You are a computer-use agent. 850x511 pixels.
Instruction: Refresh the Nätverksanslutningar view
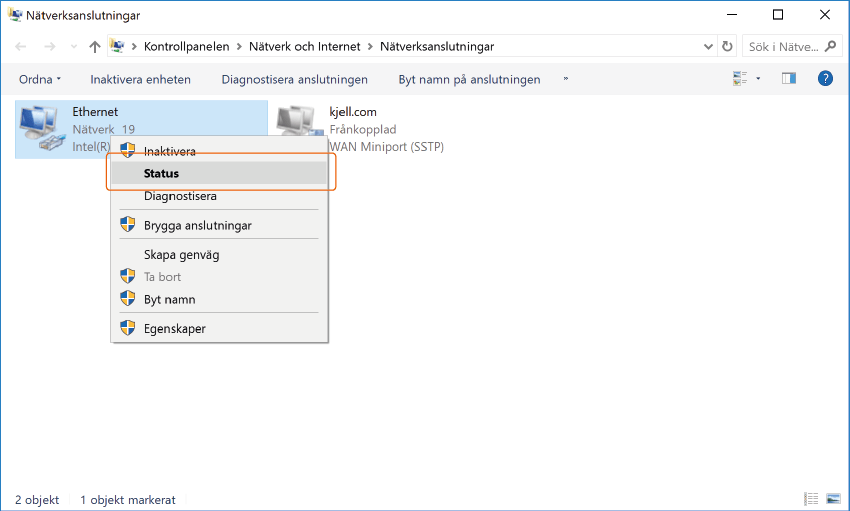[727, 47]
